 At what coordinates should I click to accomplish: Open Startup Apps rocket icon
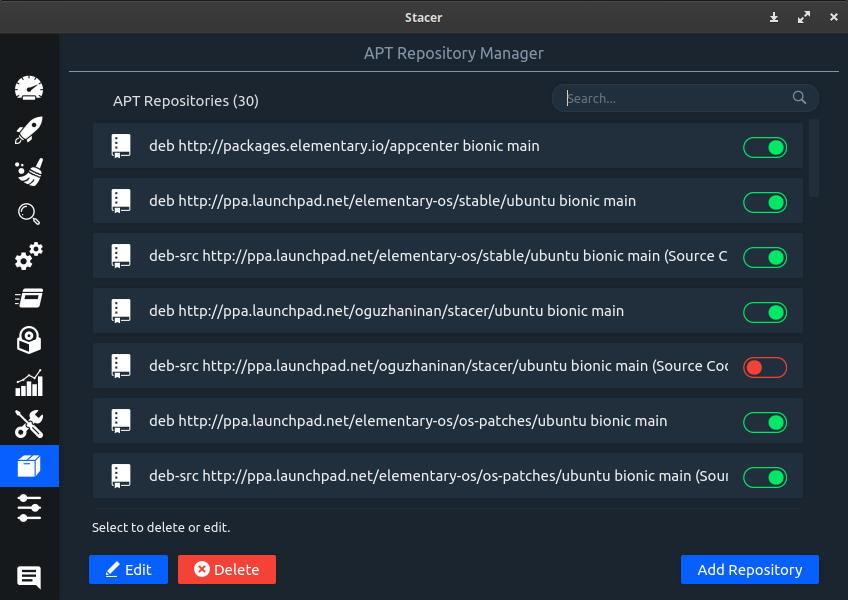(x=29, y=130)
